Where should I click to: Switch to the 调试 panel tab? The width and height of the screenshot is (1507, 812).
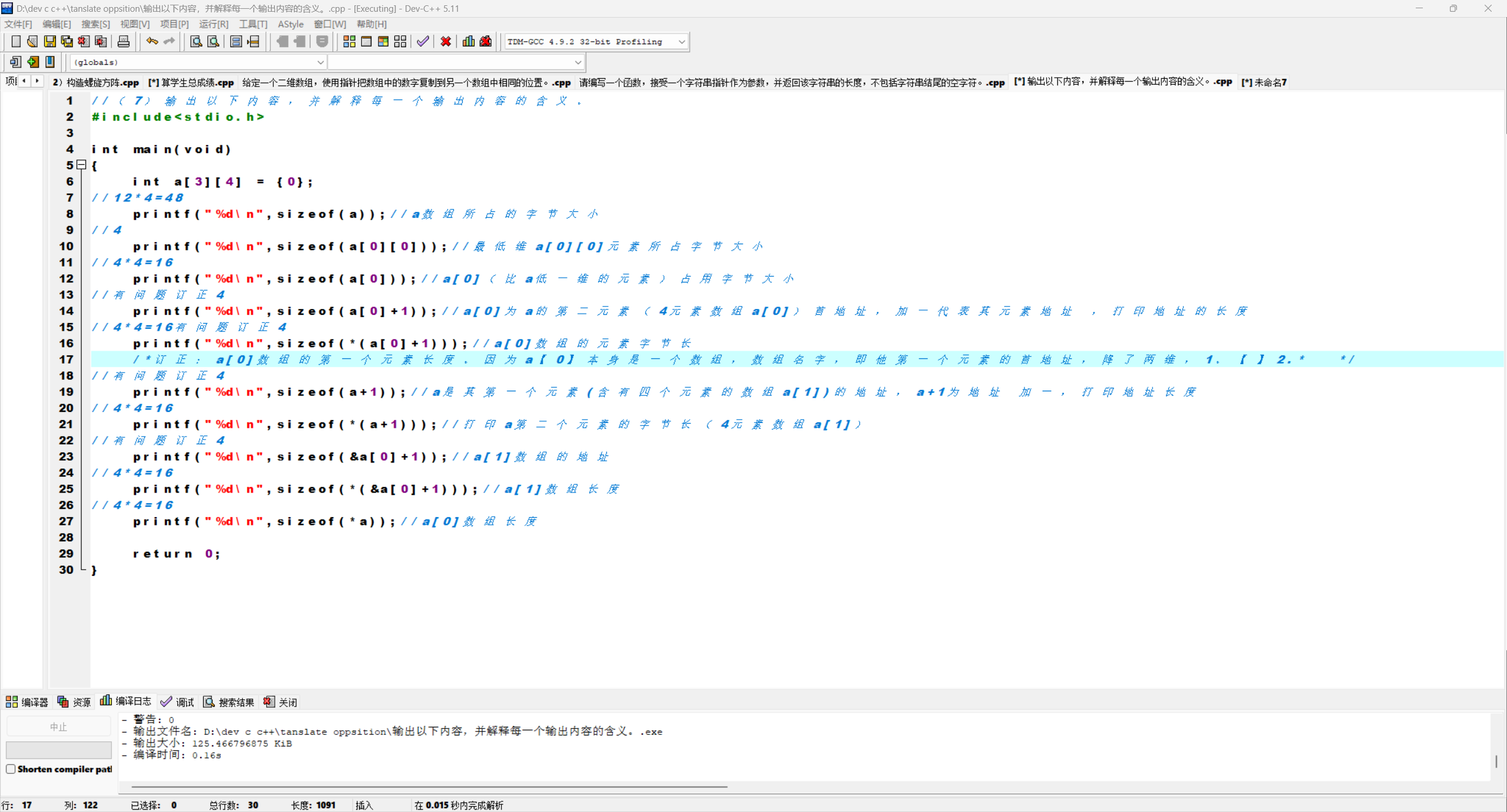(177, 701)
